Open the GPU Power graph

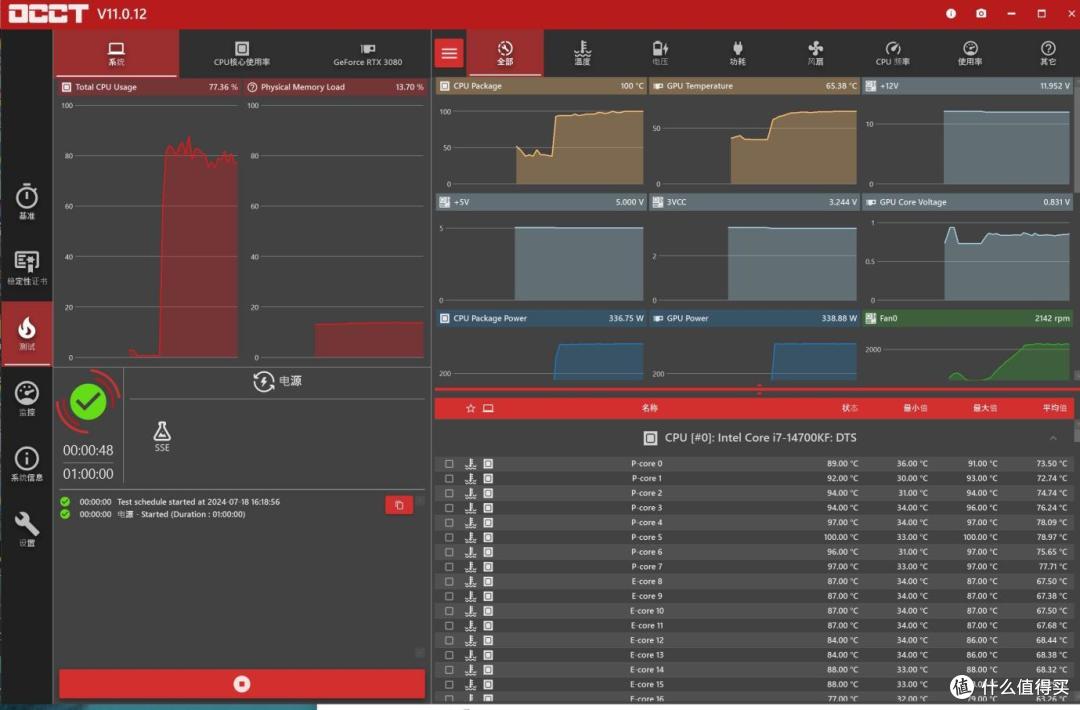[x=754, y=346]
